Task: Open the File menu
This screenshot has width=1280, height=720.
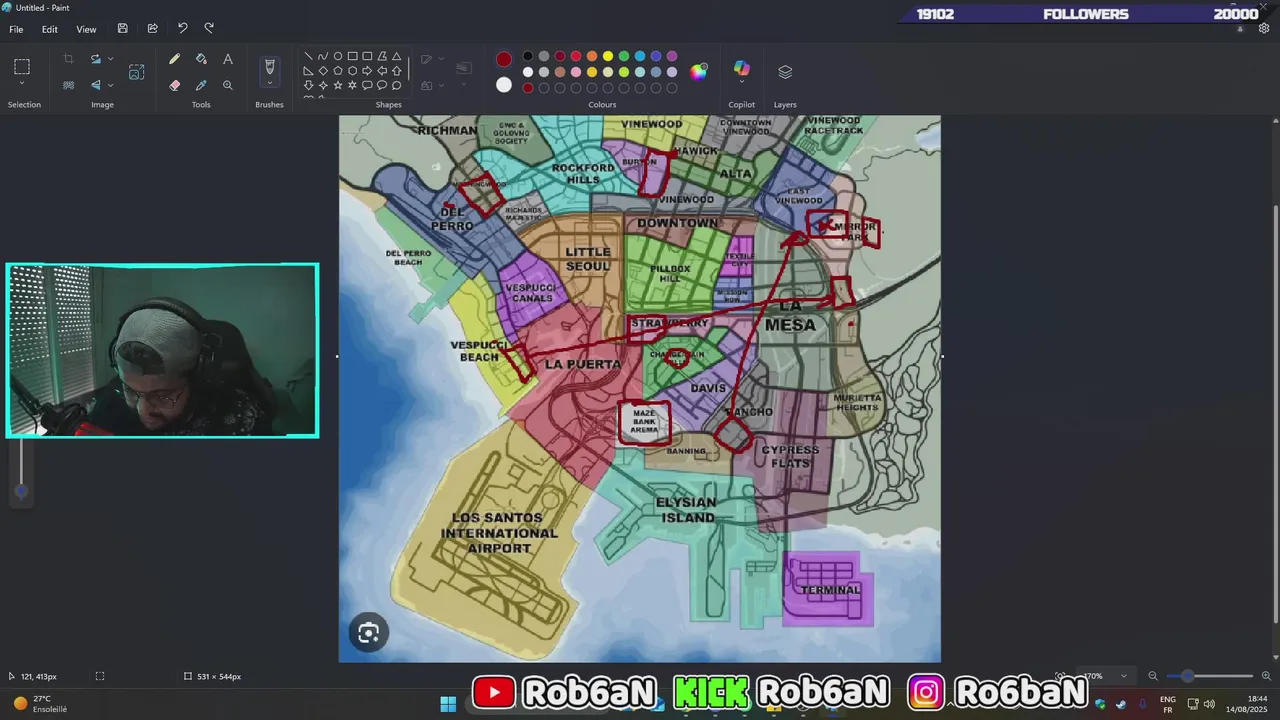Action: tap(16, 29)
